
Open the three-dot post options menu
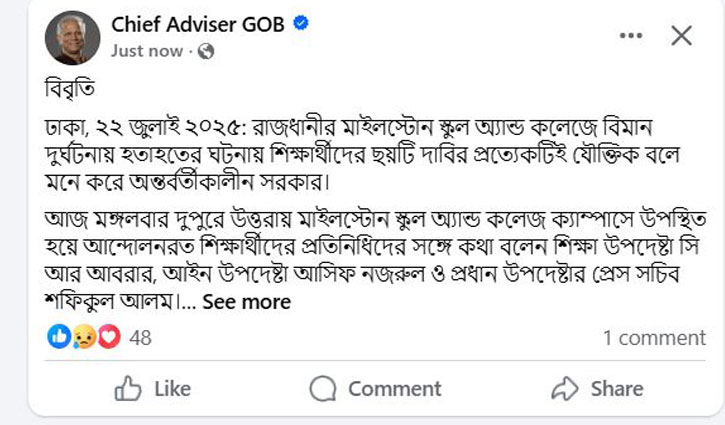(631, 36)
